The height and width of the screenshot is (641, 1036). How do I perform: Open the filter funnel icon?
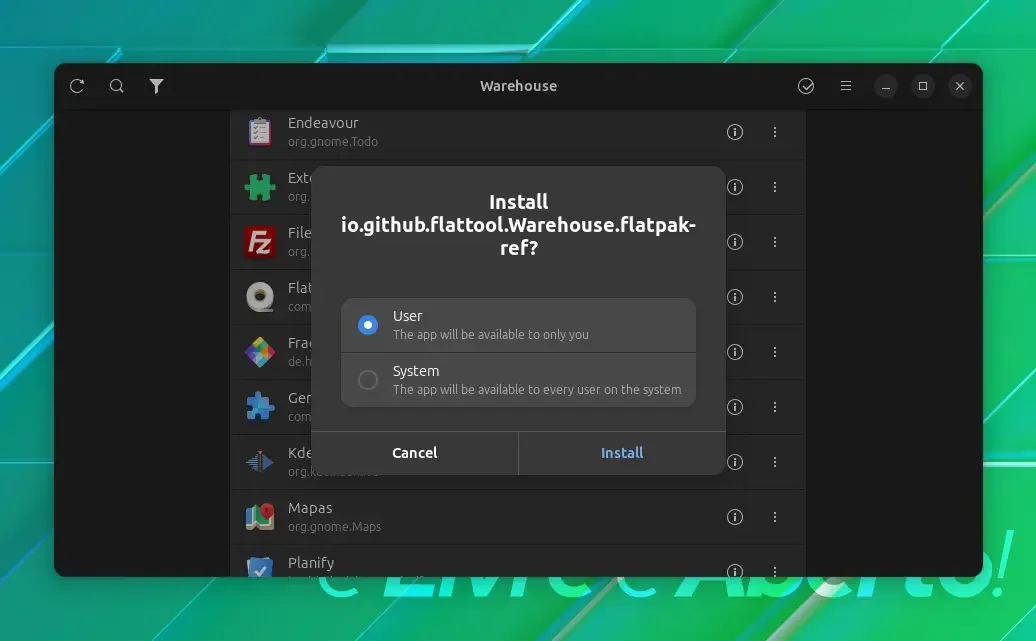[157, 86]
